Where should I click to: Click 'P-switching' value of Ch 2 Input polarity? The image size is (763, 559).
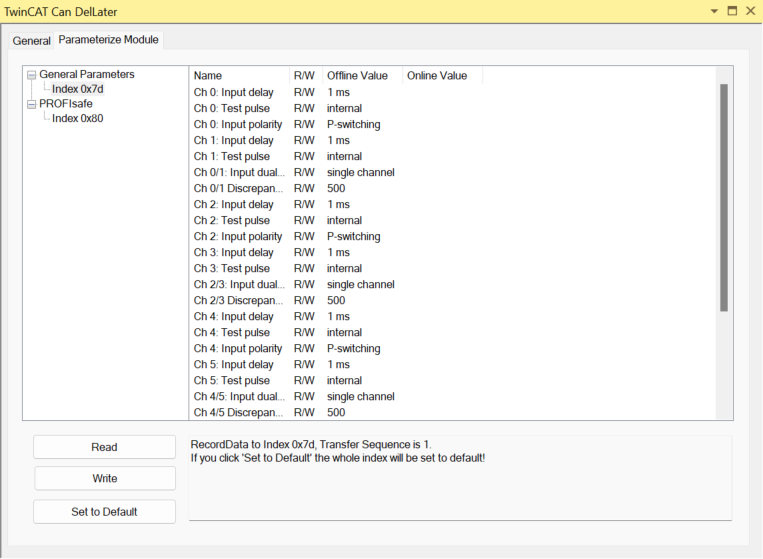[353, 236]
